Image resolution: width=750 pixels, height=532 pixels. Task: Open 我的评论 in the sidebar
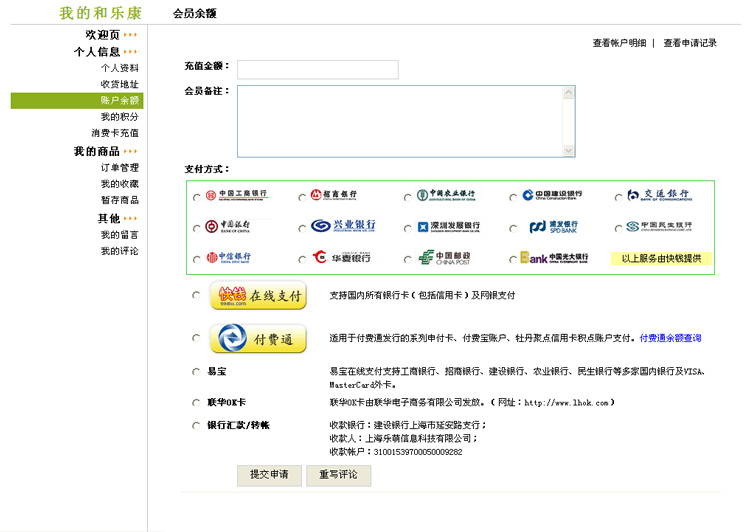click(x=120, y=251)
